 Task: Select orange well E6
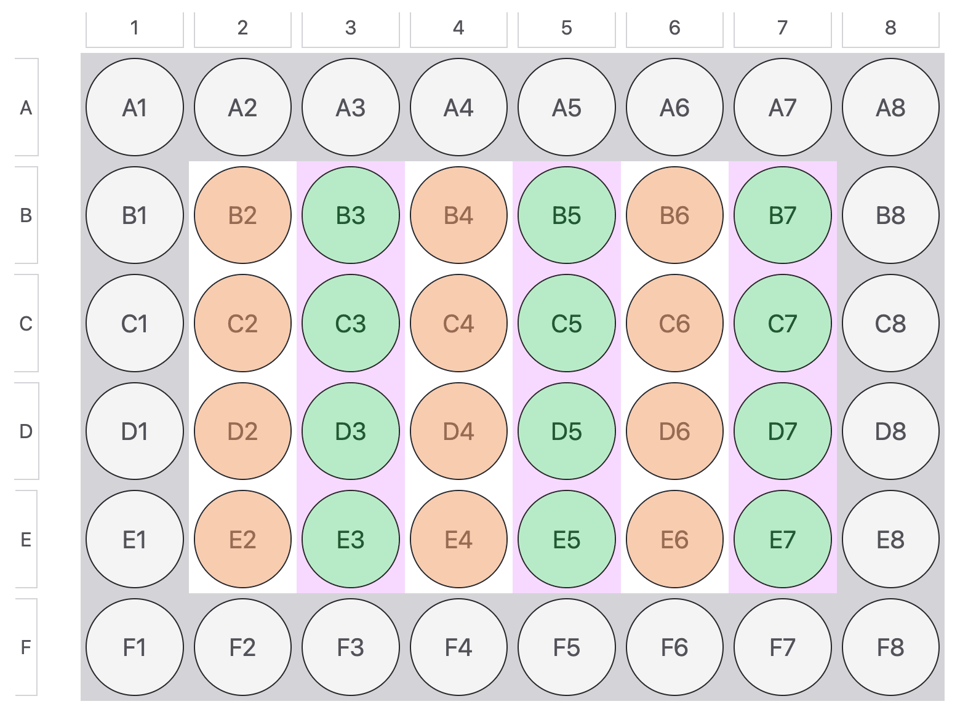click(x=675, y=540)
